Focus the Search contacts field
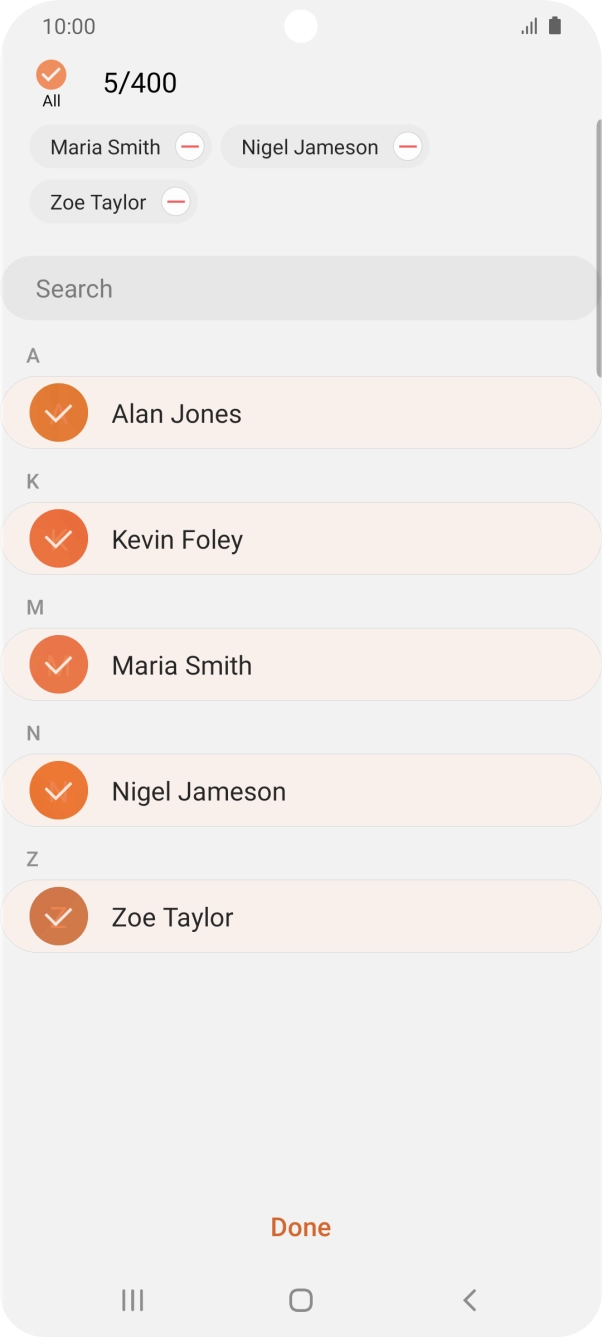 300,289
